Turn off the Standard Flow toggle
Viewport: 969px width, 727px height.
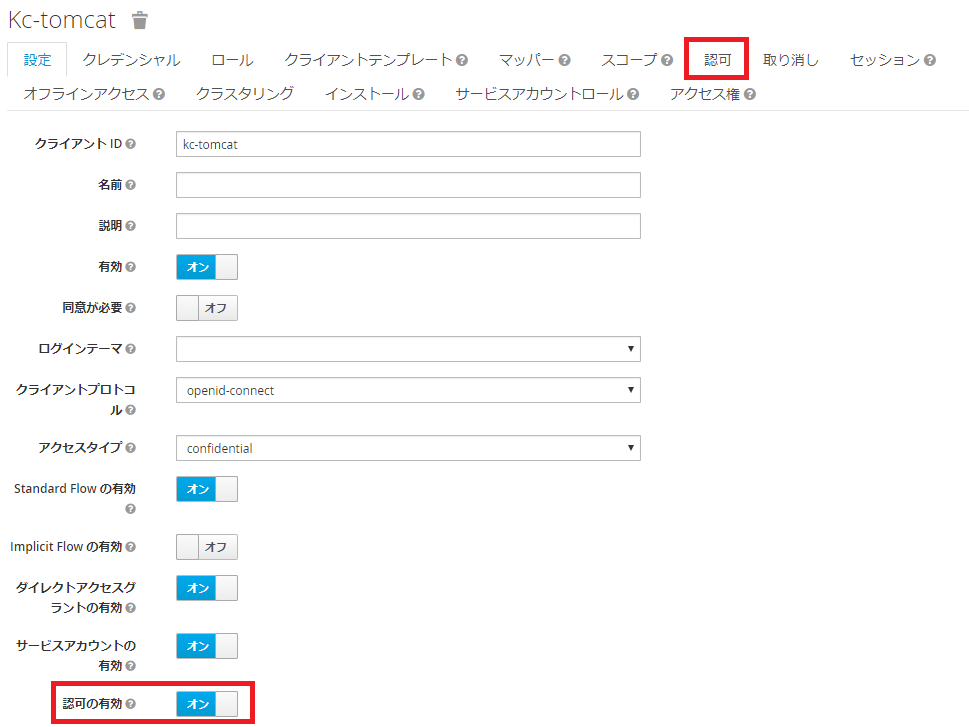click(x=206, y=489)
